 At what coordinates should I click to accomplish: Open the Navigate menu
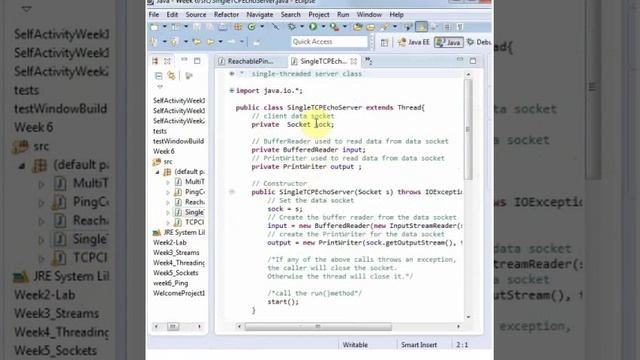point(260,15)
